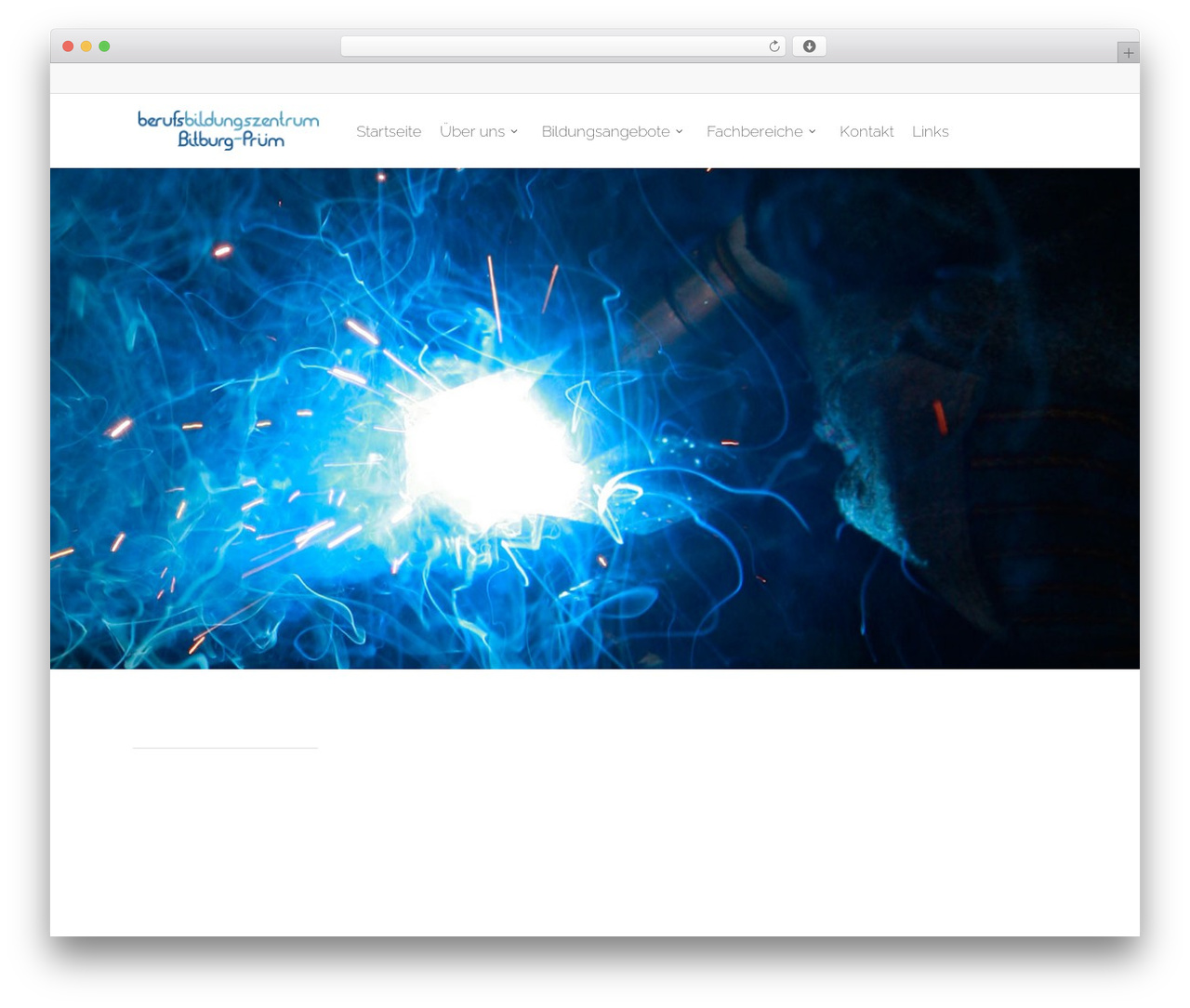Close the browser window with red button

[68, 46]
